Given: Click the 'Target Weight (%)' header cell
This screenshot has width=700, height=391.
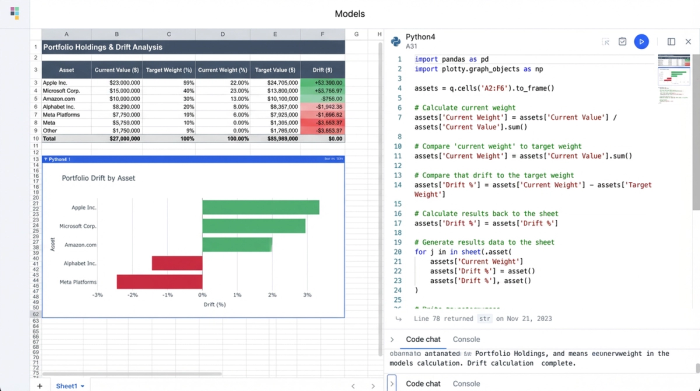Looking at the screenshot, I should coord(169,70).
